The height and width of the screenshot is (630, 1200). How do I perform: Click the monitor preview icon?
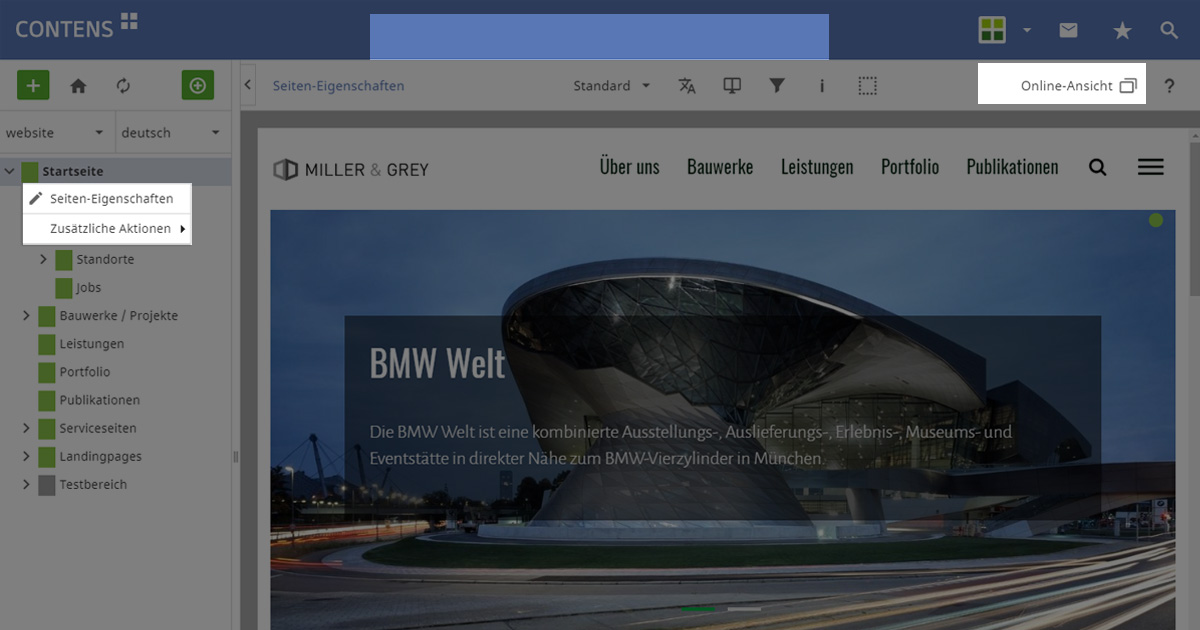click(x=732, y=86)
